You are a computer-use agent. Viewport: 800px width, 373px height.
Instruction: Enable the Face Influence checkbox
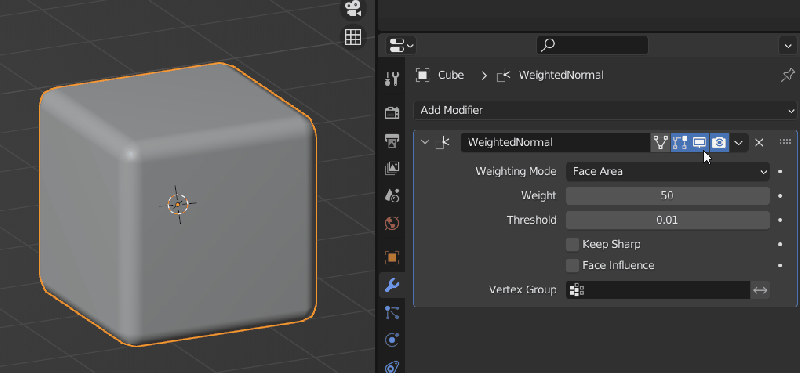pos(572,265)
